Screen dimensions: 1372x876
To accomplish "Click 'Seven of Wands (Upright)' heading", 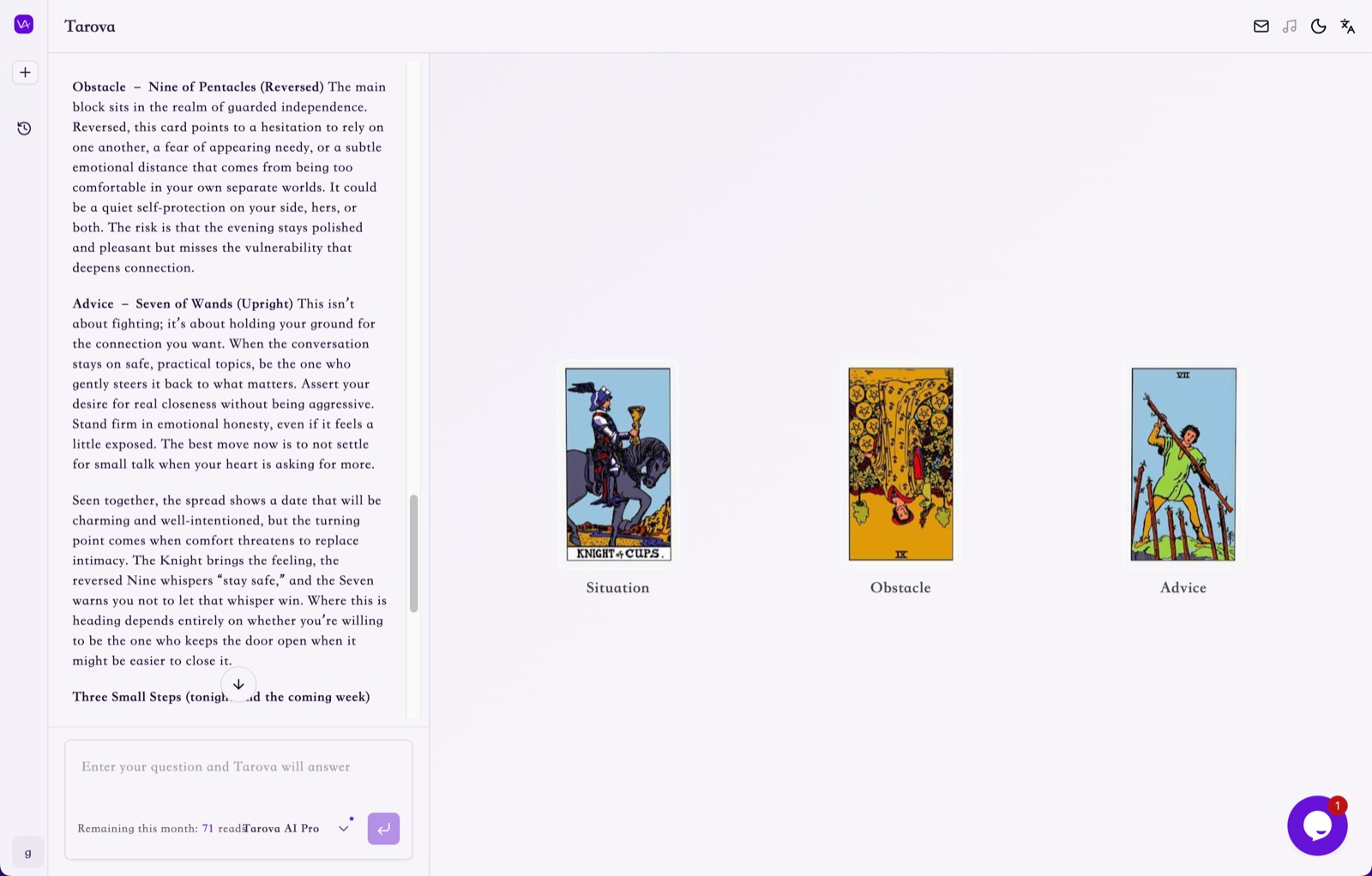I will (214, 304).
